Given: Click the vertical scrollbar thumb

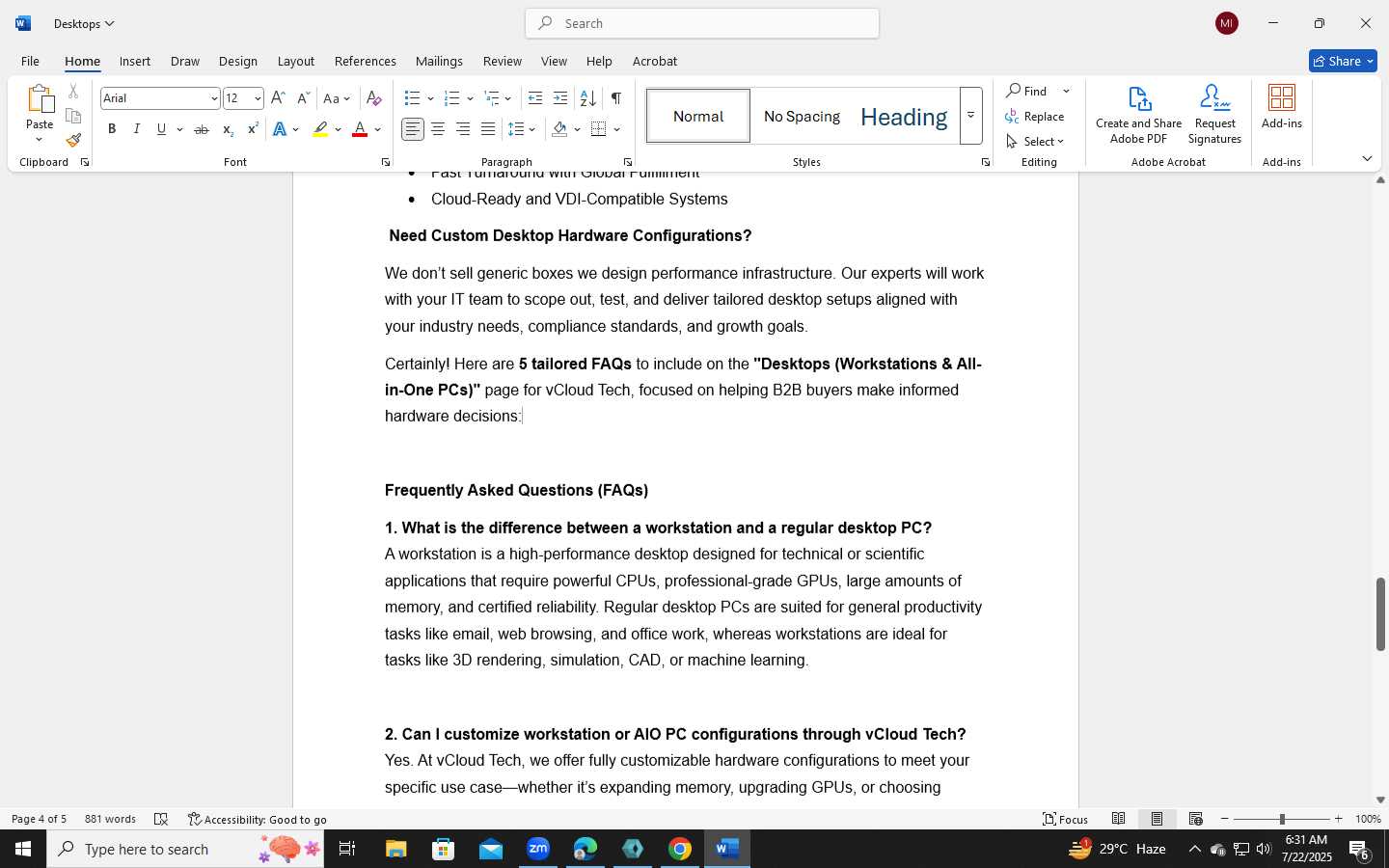Looking at the screenshot, I should (x=1380, y=613).
